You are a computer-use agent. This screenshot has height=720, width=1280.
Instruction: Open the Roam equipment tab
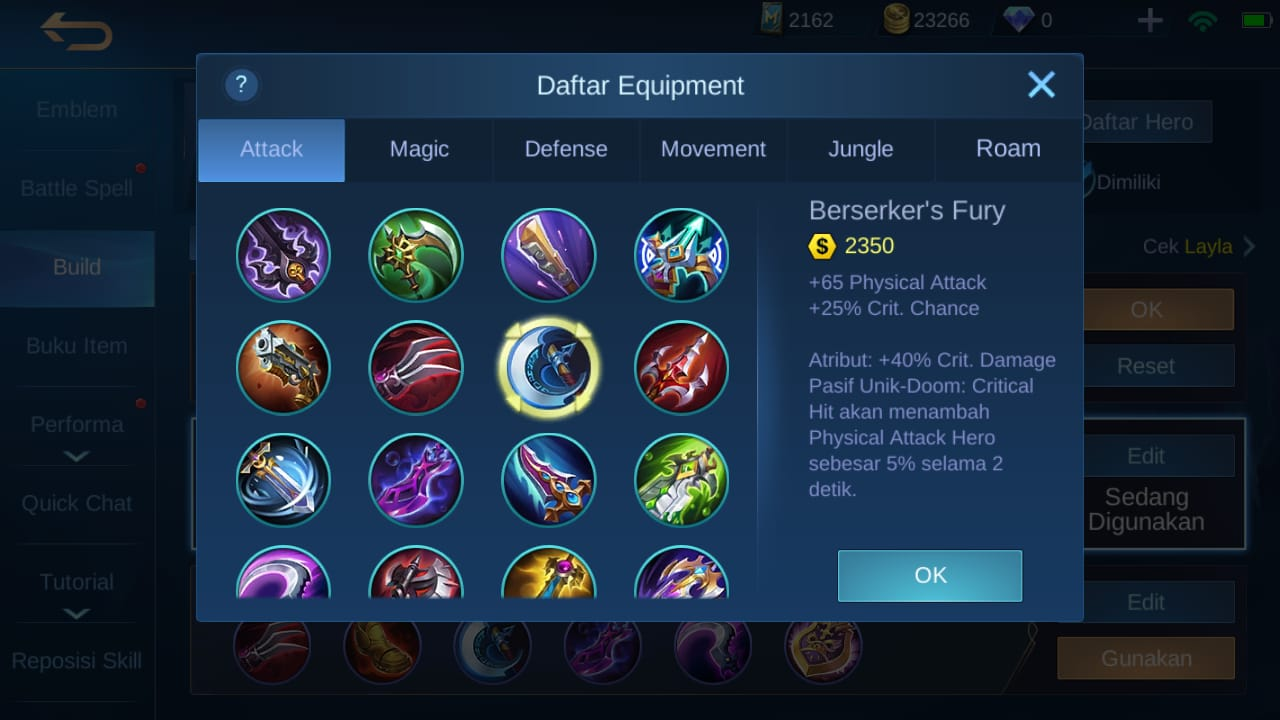click(1008, 149)
